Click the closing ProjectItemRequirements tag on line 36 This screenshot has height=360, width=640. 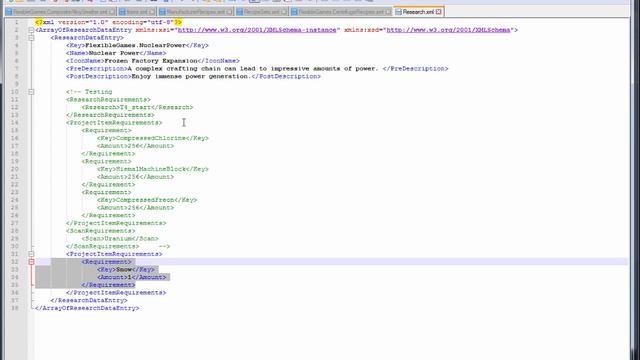click(116, 293)
